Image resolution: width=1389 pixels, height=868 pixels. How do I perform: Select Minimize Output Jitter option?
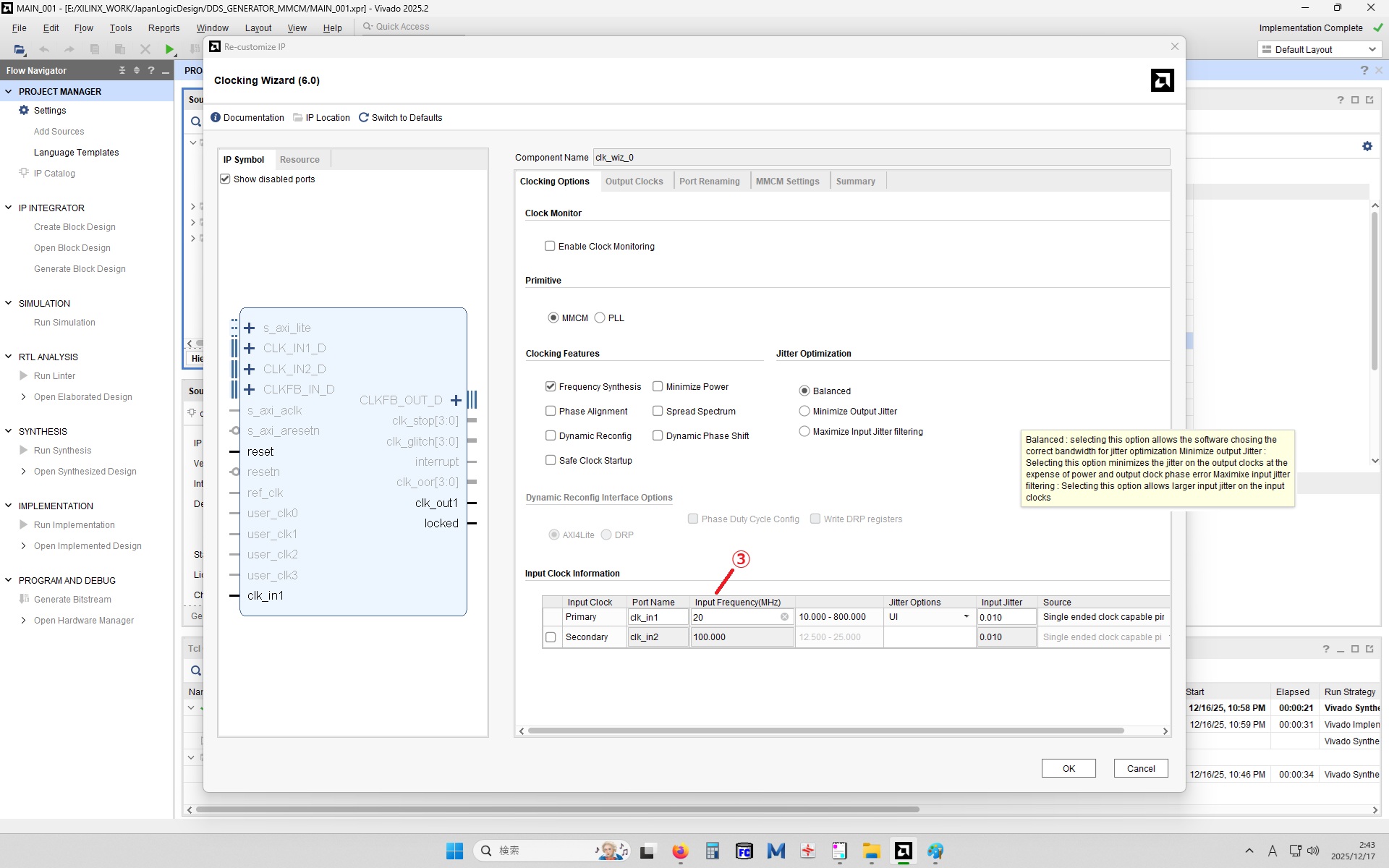(x=804, y=411)
